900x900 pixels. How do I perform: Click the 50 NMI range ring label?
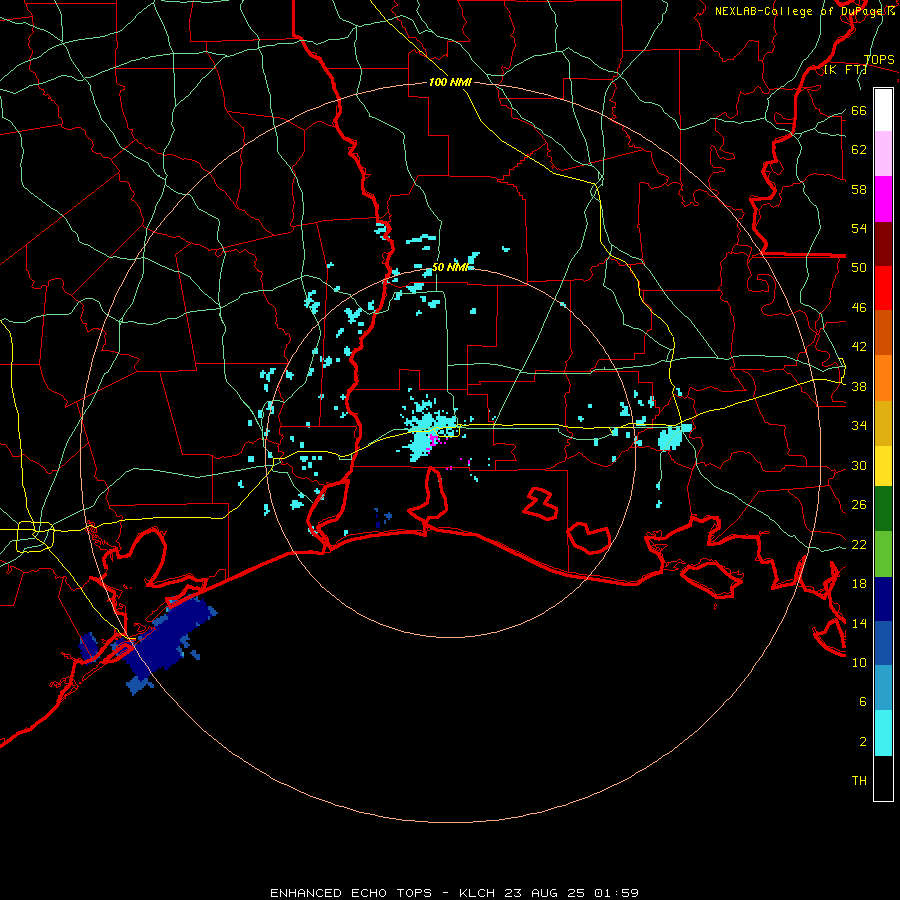(450, 267)
